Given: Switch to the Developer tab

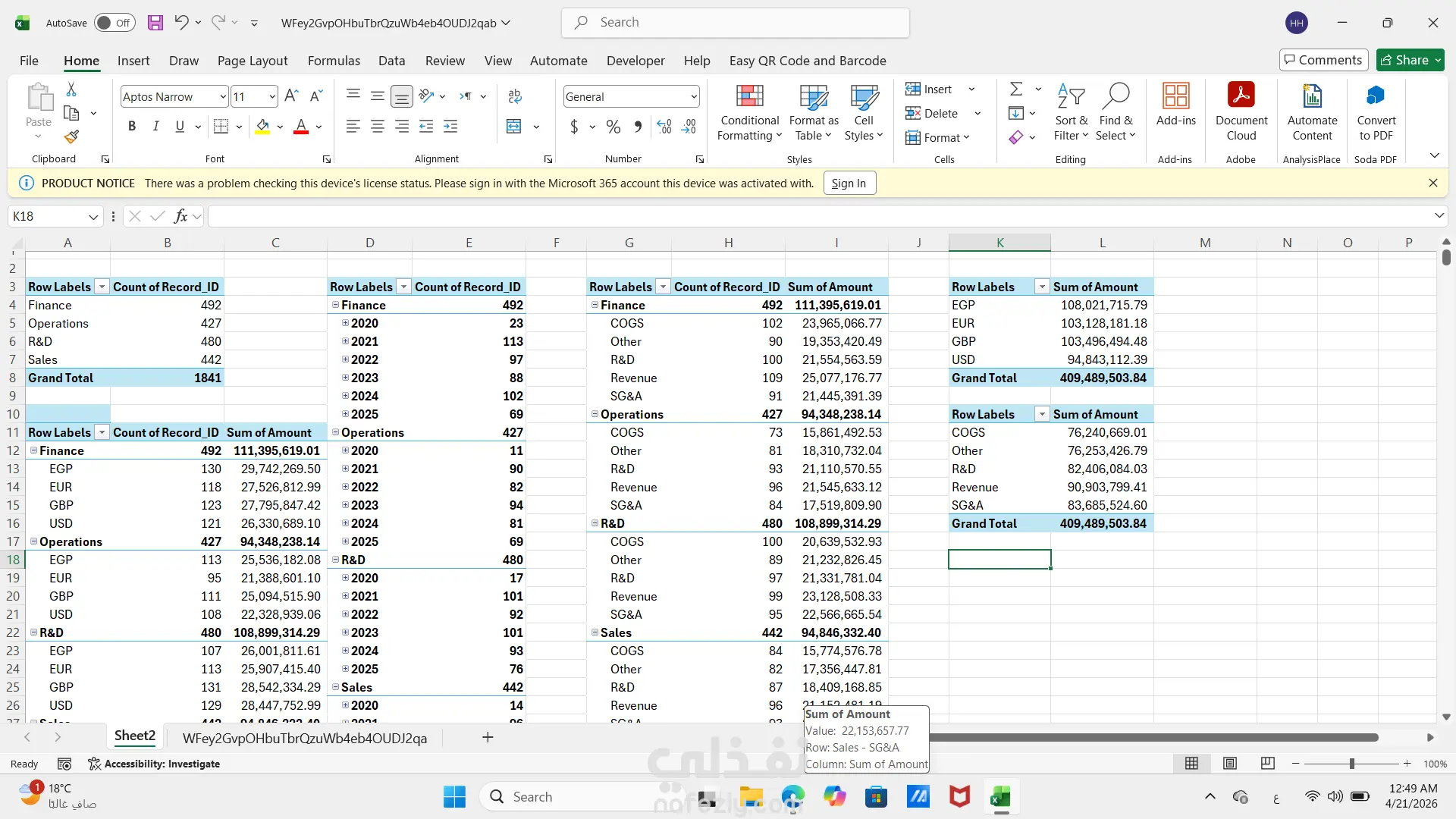Looking at the screenshot, I should pos(635,61).
